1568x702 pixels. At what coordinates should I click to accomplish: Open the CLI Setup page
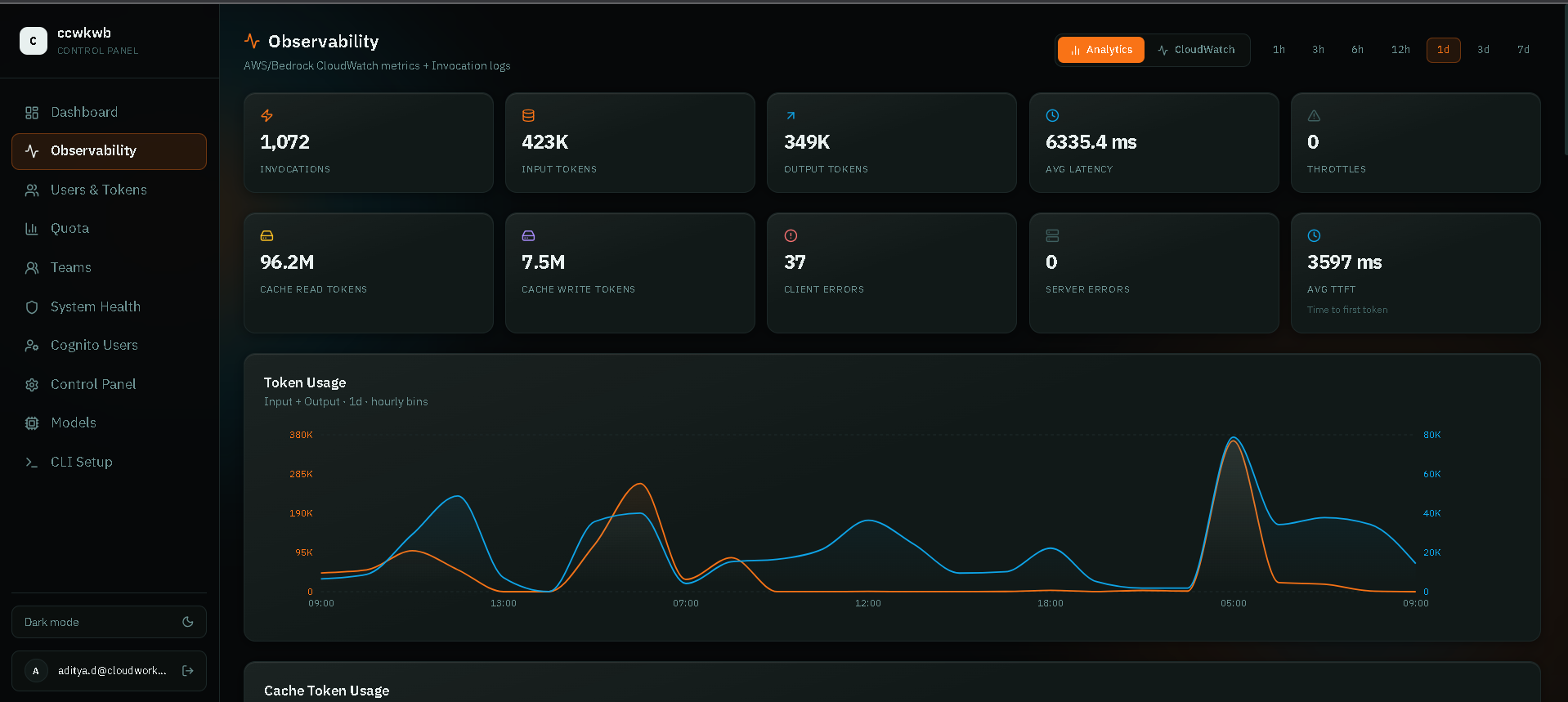[109, 463]
